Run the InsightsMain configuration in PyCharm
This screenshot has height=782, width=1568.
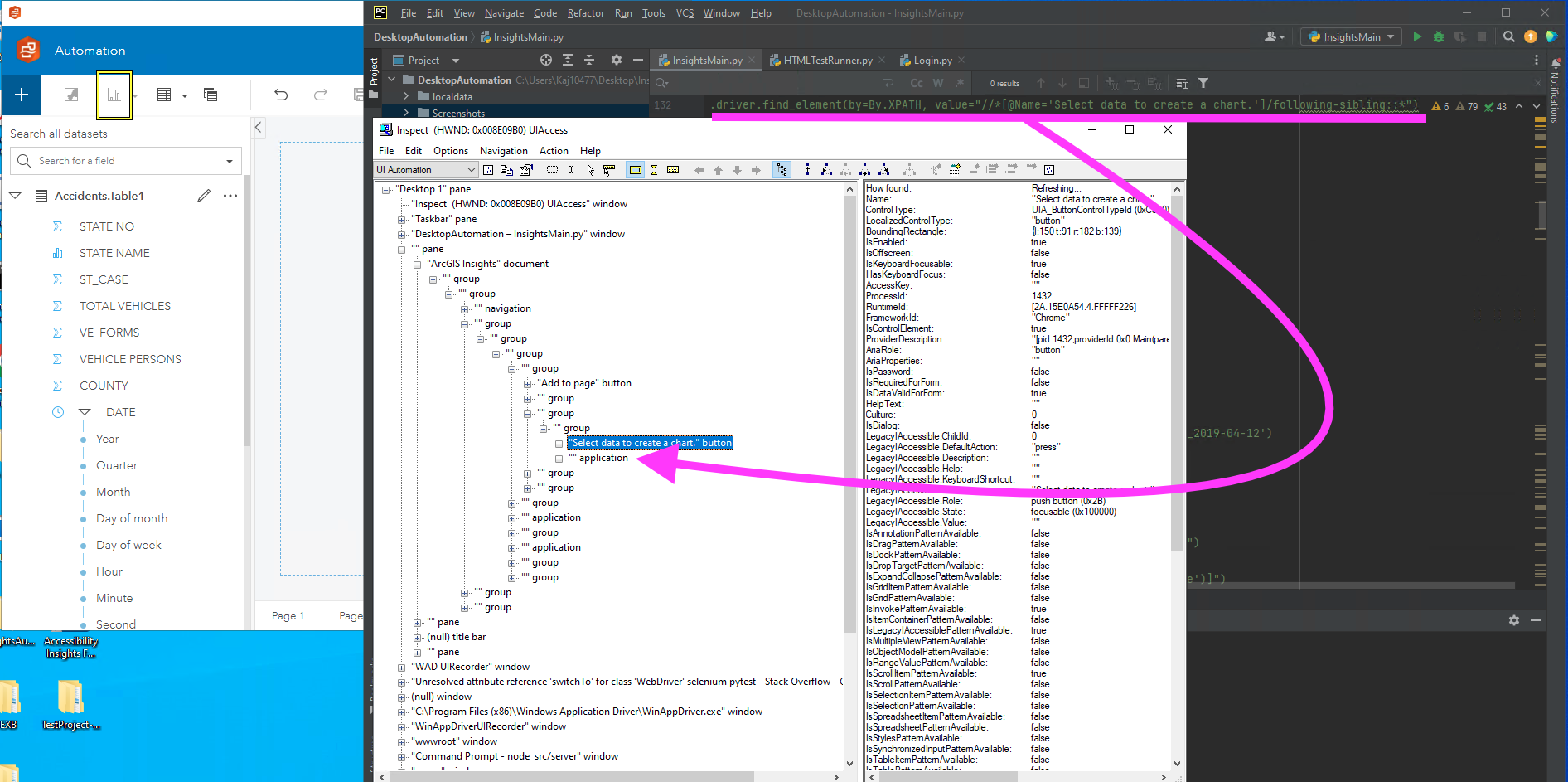pyautogui.click(x=1417, y=36)
